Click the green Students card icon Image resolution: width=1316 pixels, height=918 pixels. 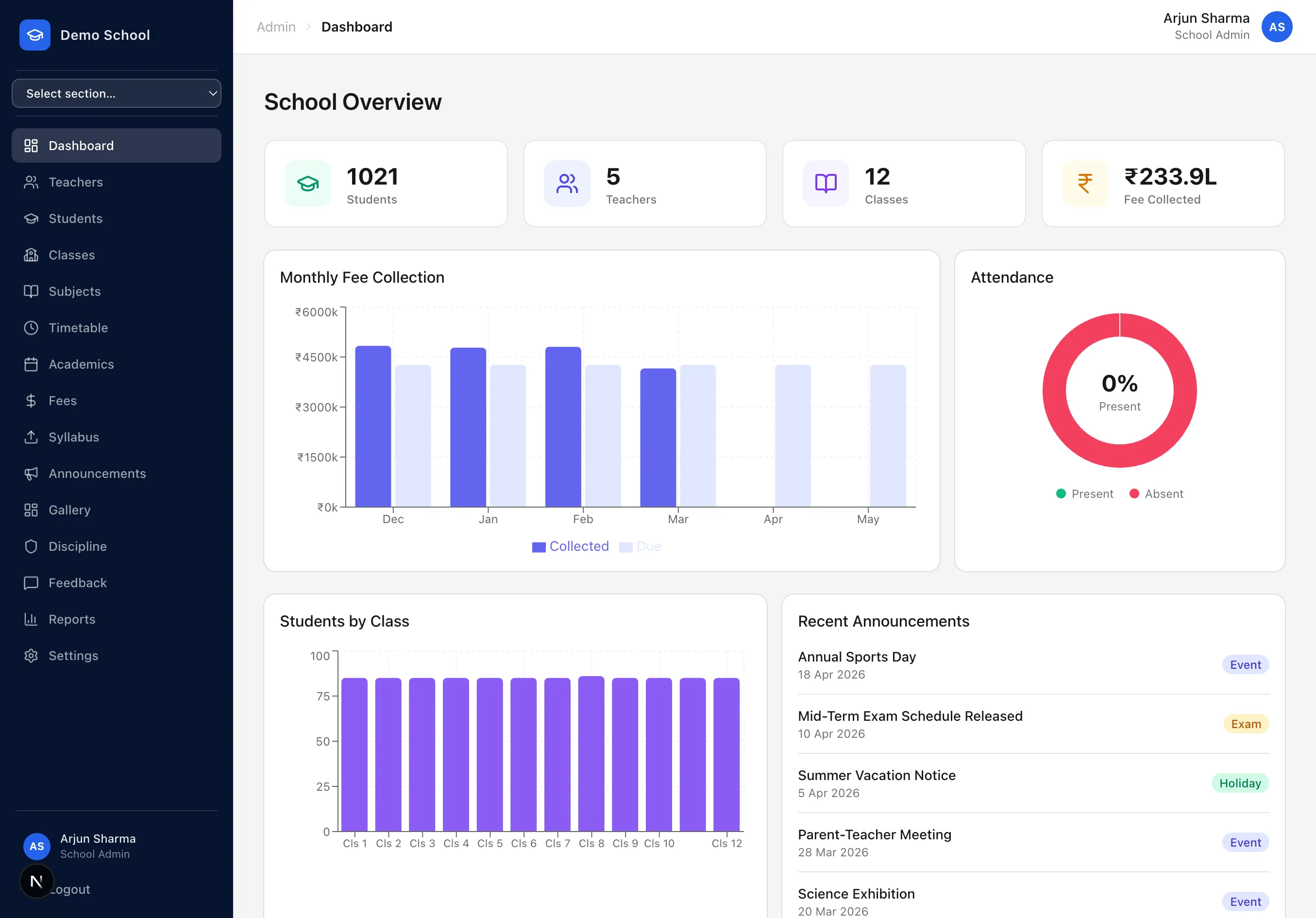[308, 184]
